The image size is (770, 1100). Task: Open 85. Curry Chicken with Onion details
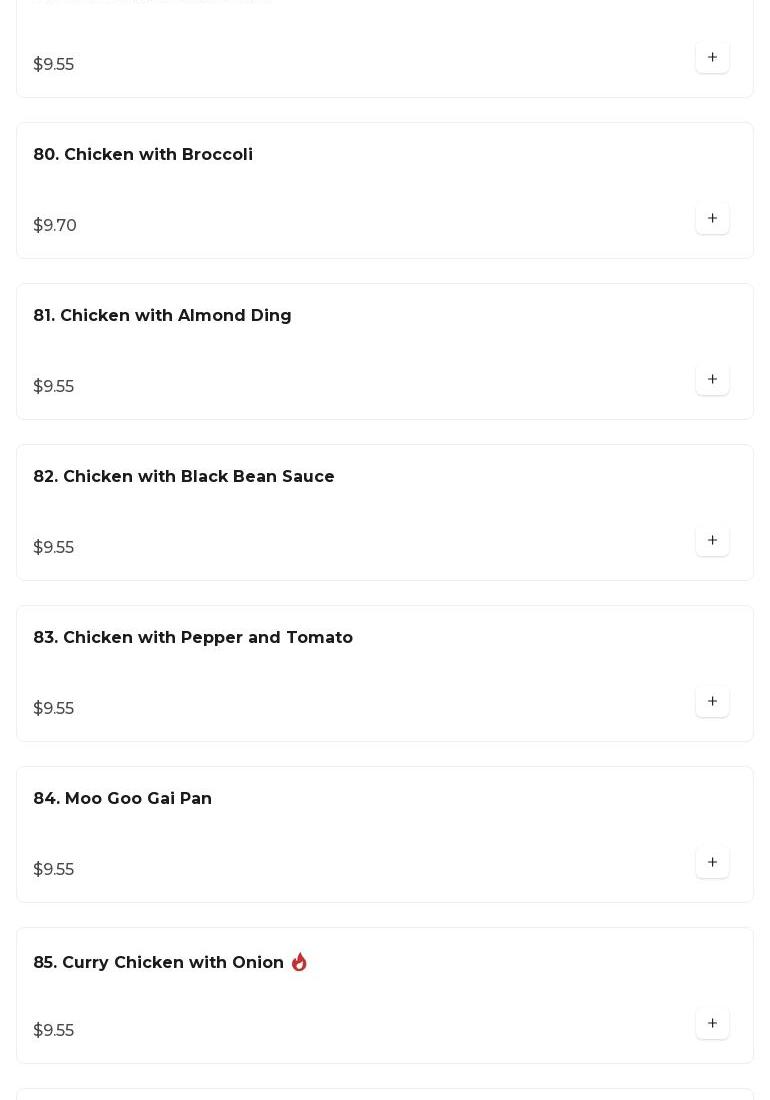(158, 963)
